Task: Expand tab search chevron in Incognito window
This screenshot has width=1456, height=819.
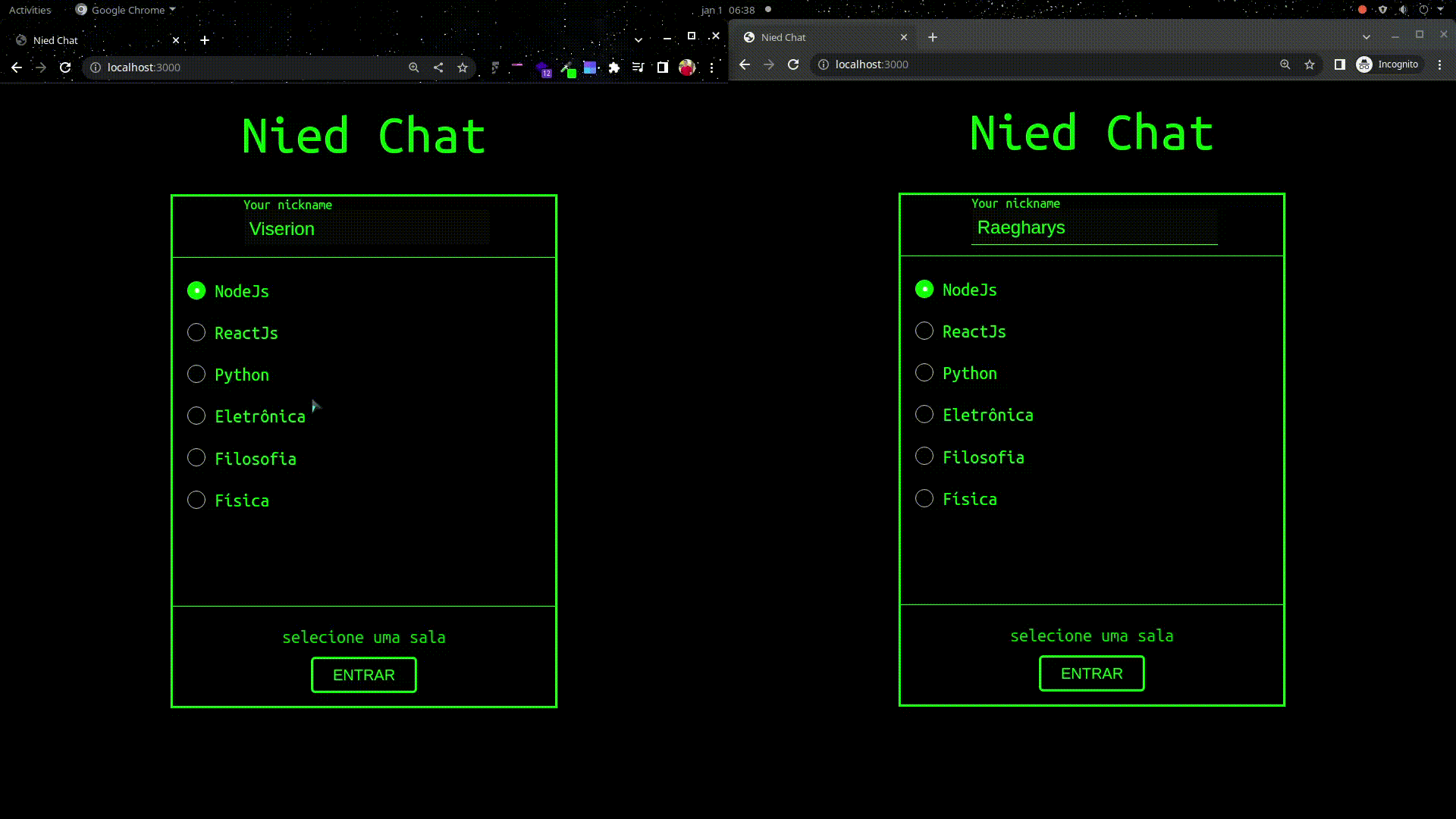Action: tap(1367, 37)
